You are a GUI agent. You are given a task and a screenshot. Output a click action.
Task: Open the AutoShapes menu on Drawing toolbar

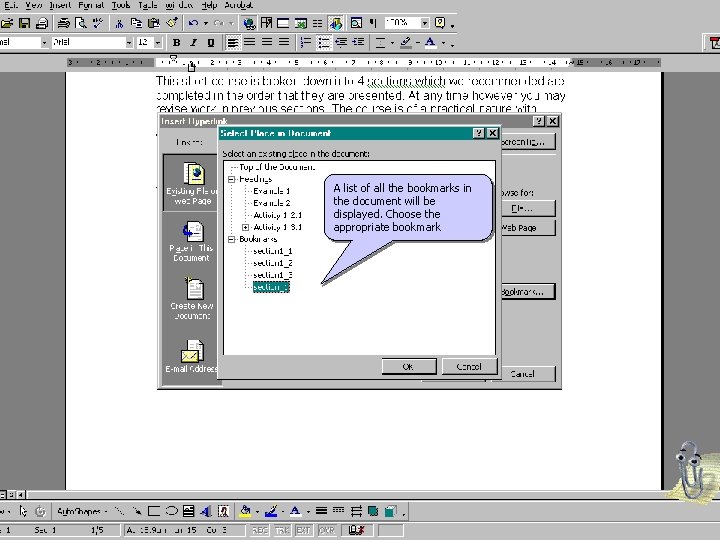(x=82, y=511)
